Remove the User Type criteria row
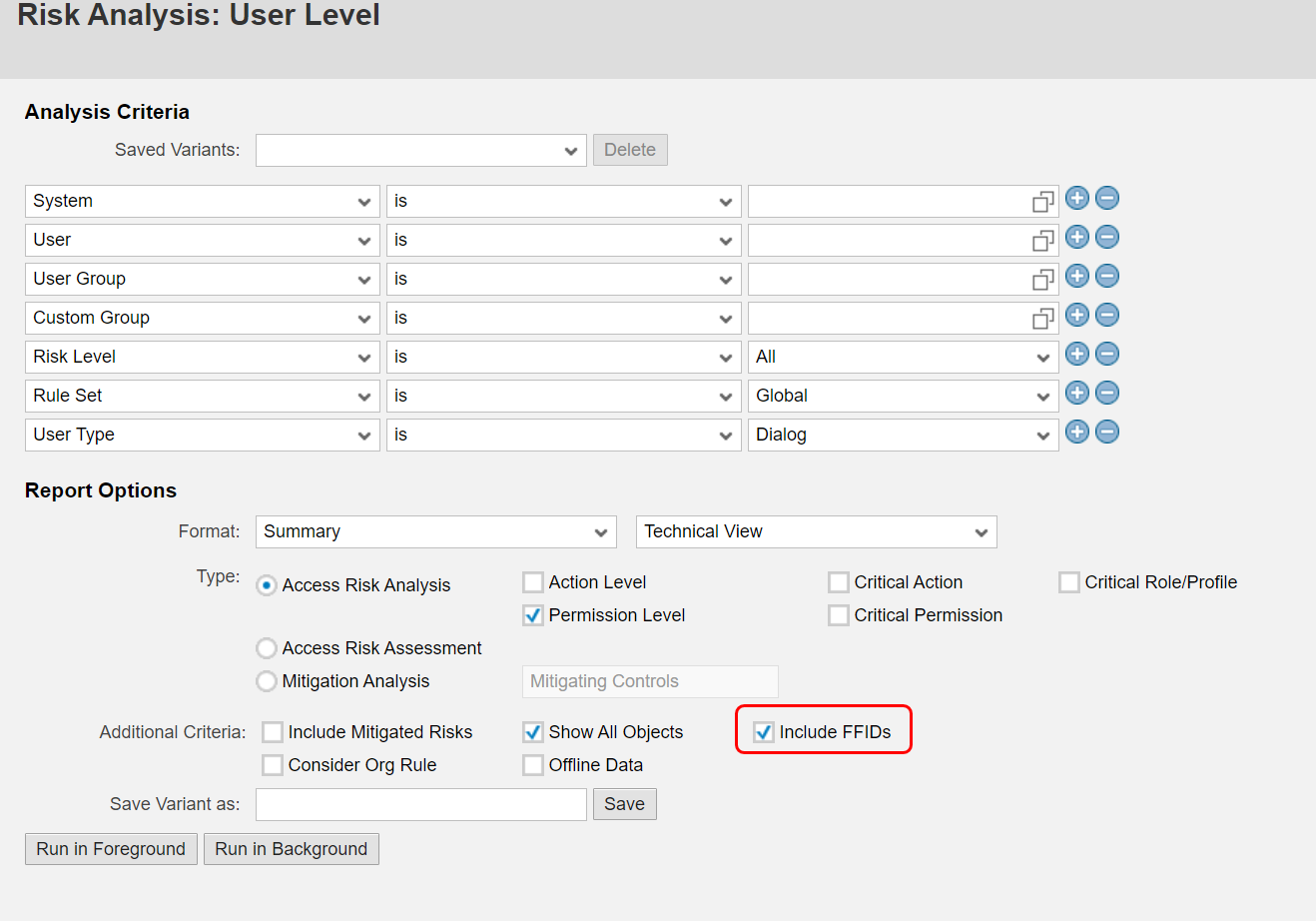 (1106, 432)
